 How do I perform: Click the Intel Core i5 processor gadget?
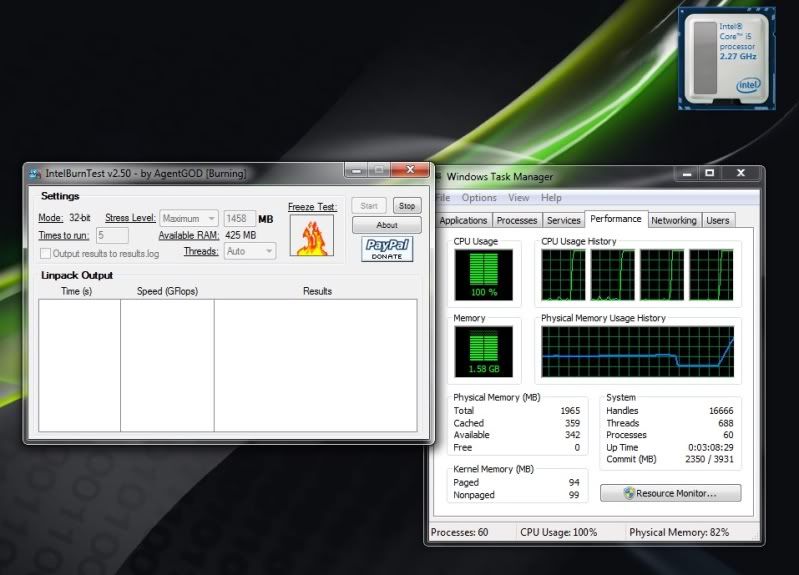726,59
